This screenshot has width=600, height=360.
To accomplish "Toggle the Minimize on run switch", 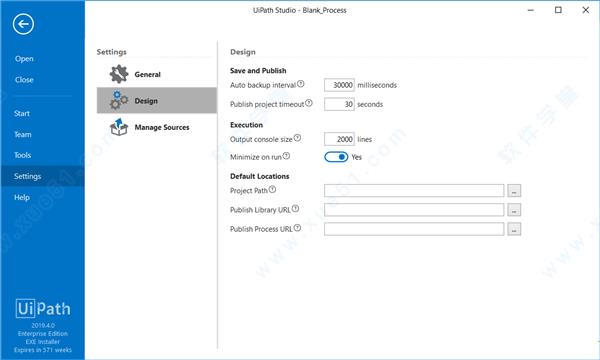I will [x=336, y=157].
